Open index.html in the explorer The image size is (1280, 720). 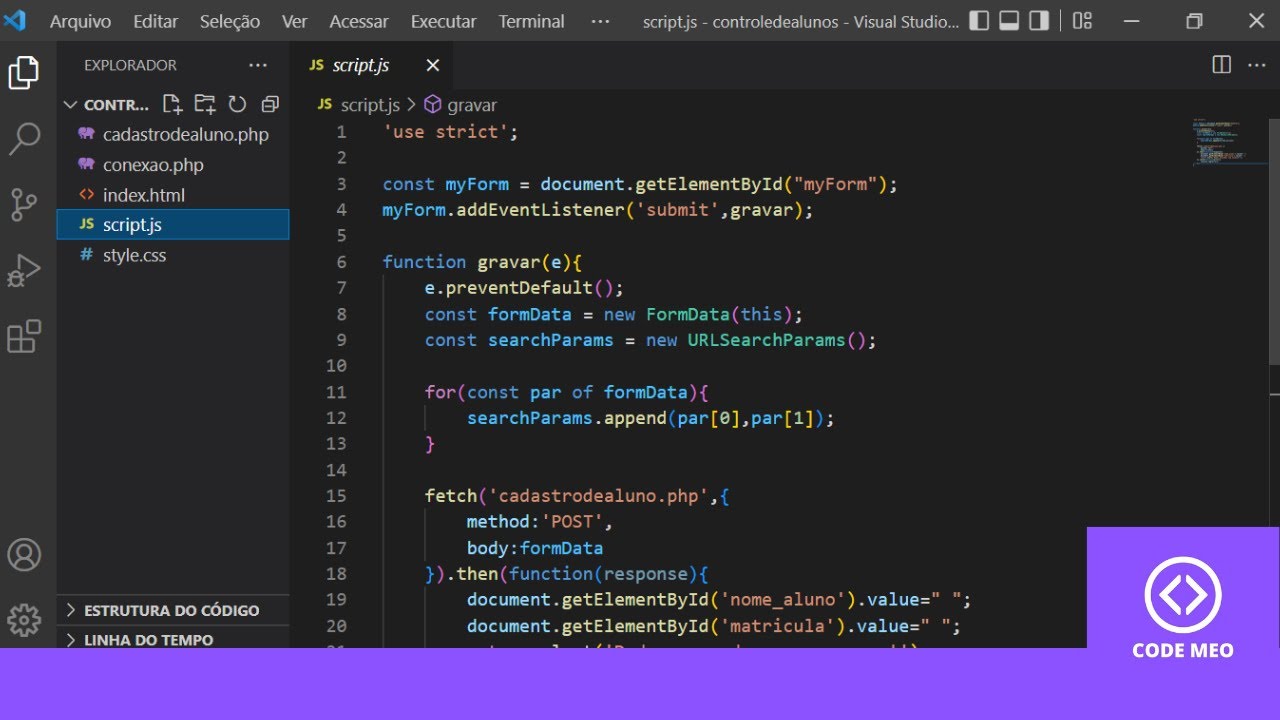tap(172, 194)
